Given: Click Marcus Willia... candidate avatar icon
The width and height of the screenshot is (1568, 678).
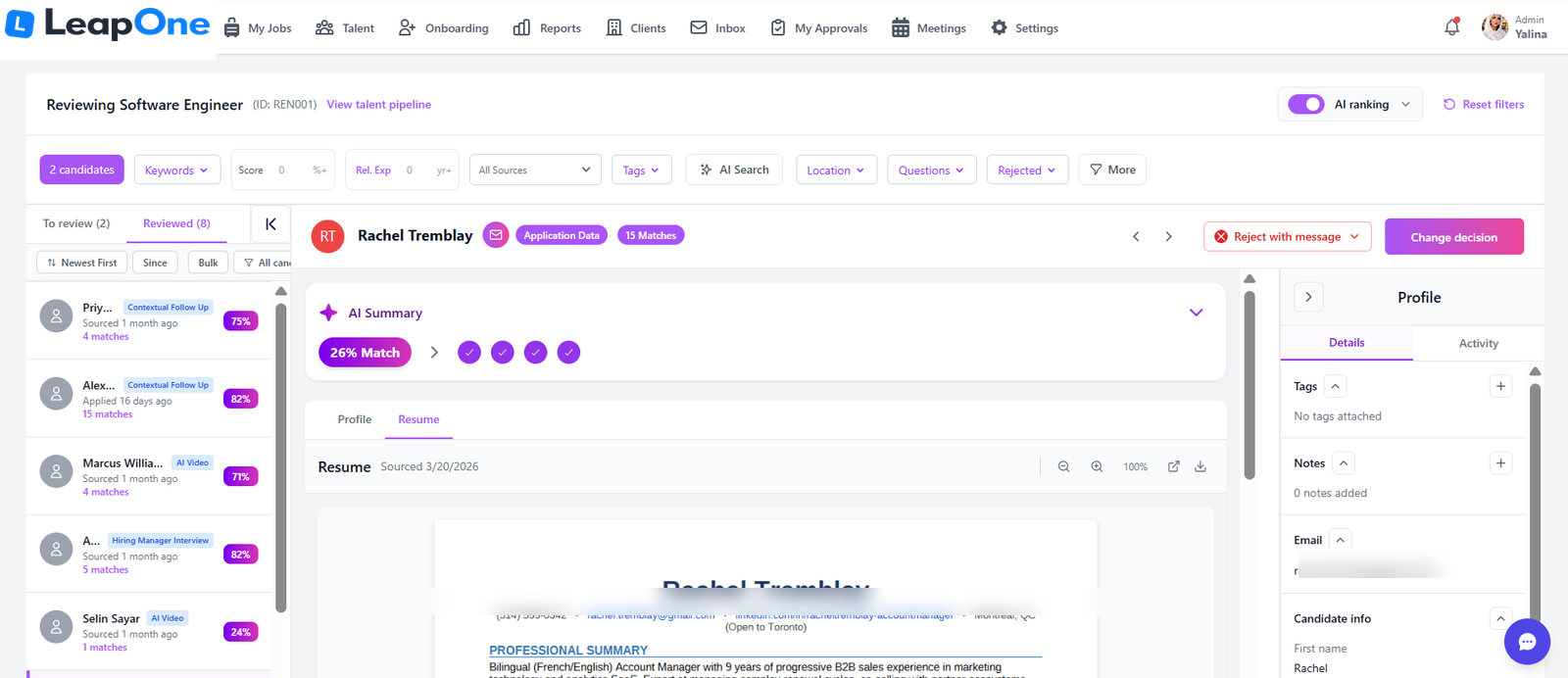Looking at the screenshot, I should 56,471.
